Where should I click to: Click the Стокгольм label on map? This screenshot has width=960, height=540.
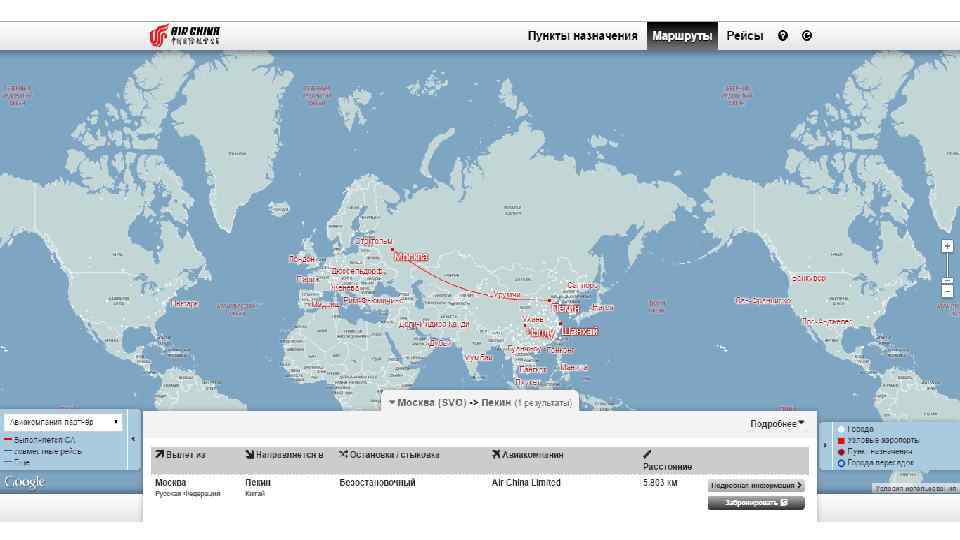click(373, 241)
